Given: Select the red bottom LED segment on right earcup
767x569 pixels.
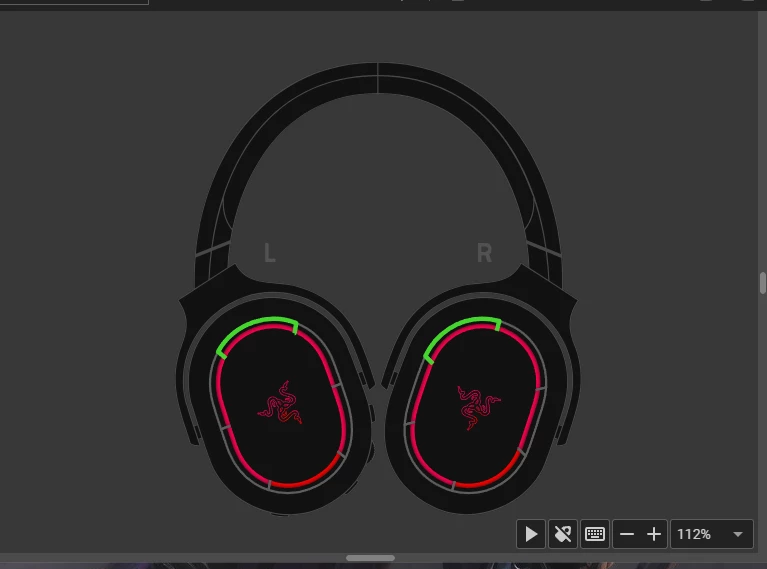Looking at the screenshot, I should click(x=489, y=474).
